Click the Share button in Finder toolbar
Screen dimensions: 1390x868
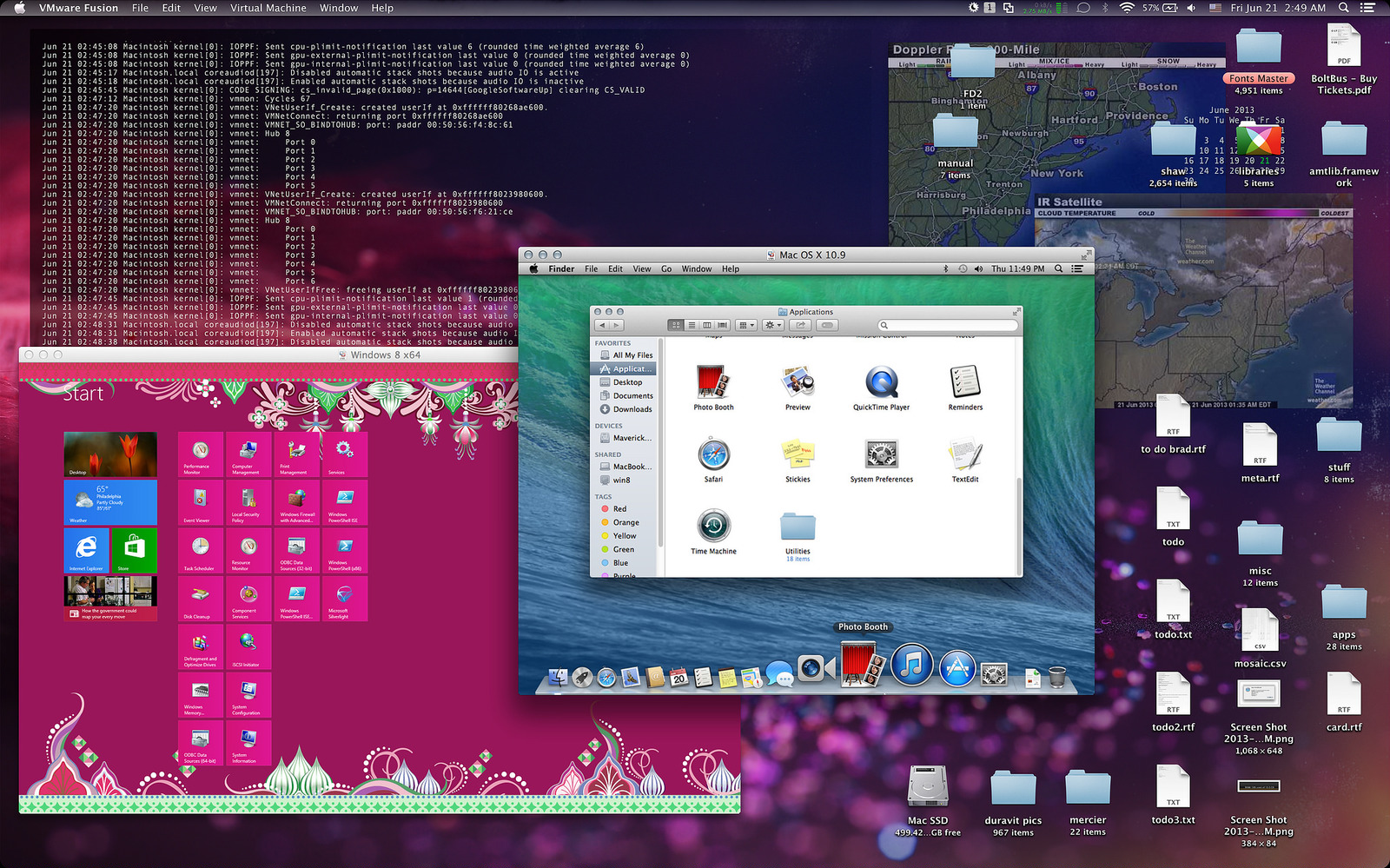pyautogui.click(x=800, y=325)
